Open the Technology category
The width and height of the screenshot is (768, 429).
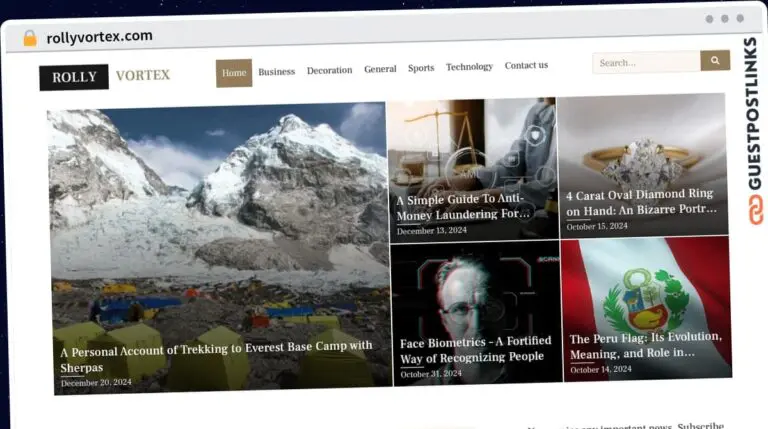(x=469, y=67)
